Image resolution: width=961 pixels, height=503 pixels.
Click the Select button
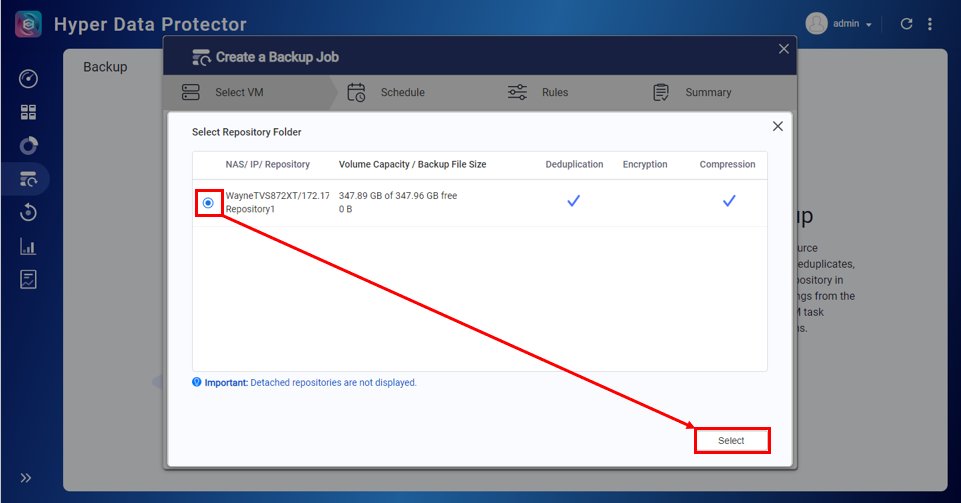[x=731, y=441]
